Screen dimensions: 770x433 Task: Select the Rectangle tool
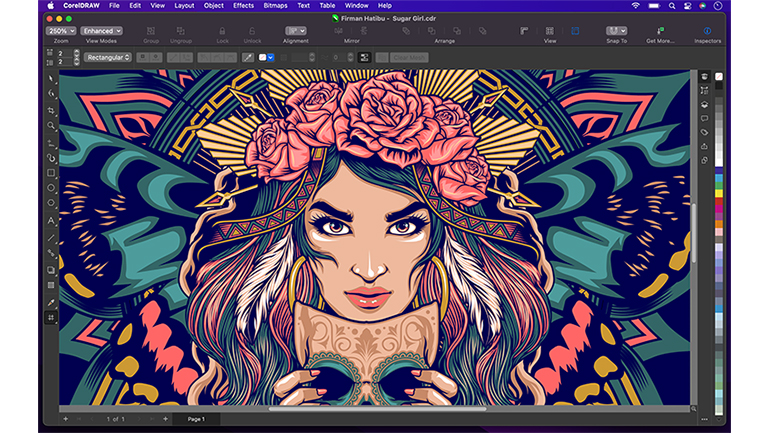[51, 172]
